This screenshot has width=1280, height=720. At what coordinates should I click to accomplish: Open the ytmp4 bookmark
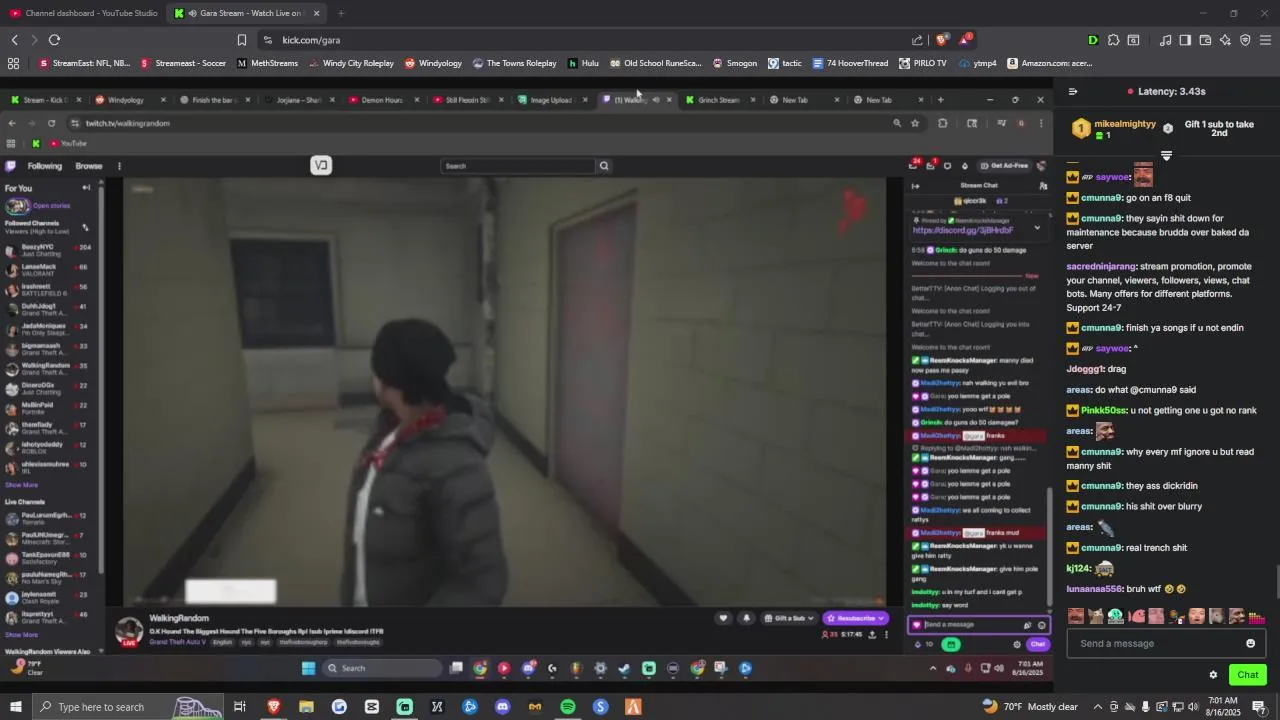click(x=977, y=63)
